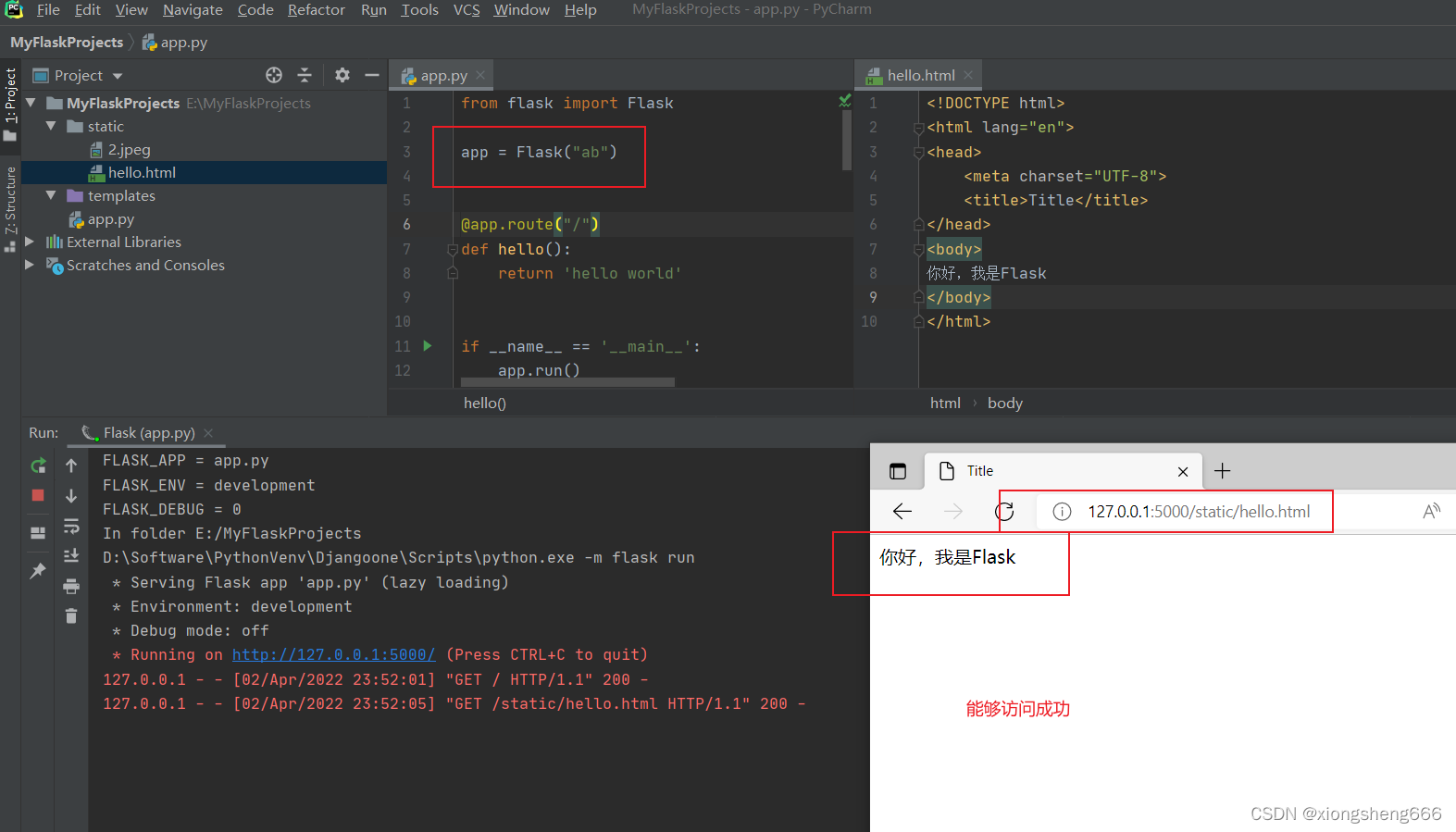Collapse the templates folder

click(x=51, y=195)
